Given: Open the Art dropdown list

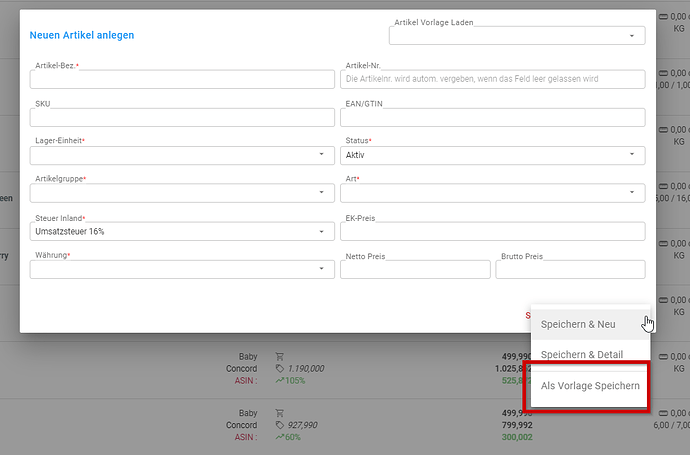Looking at the screenshot, I should pyautogui.click(x=493, y=193).
